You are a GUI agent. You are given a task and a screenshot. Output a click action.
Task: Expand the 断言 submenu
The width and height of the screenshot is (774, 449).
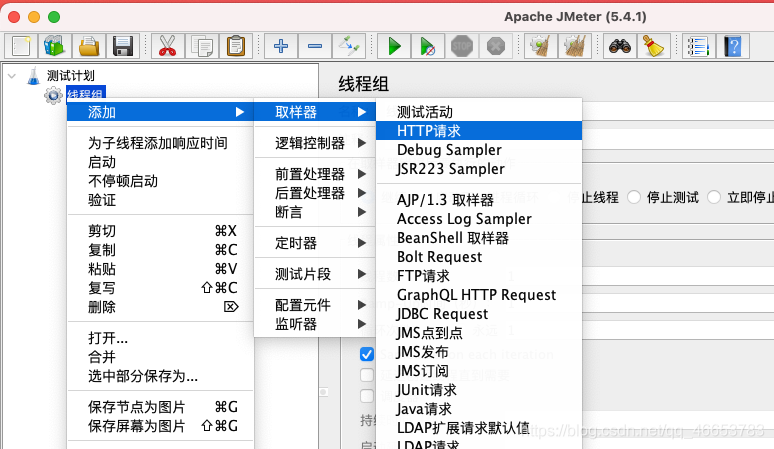[315, 212]
